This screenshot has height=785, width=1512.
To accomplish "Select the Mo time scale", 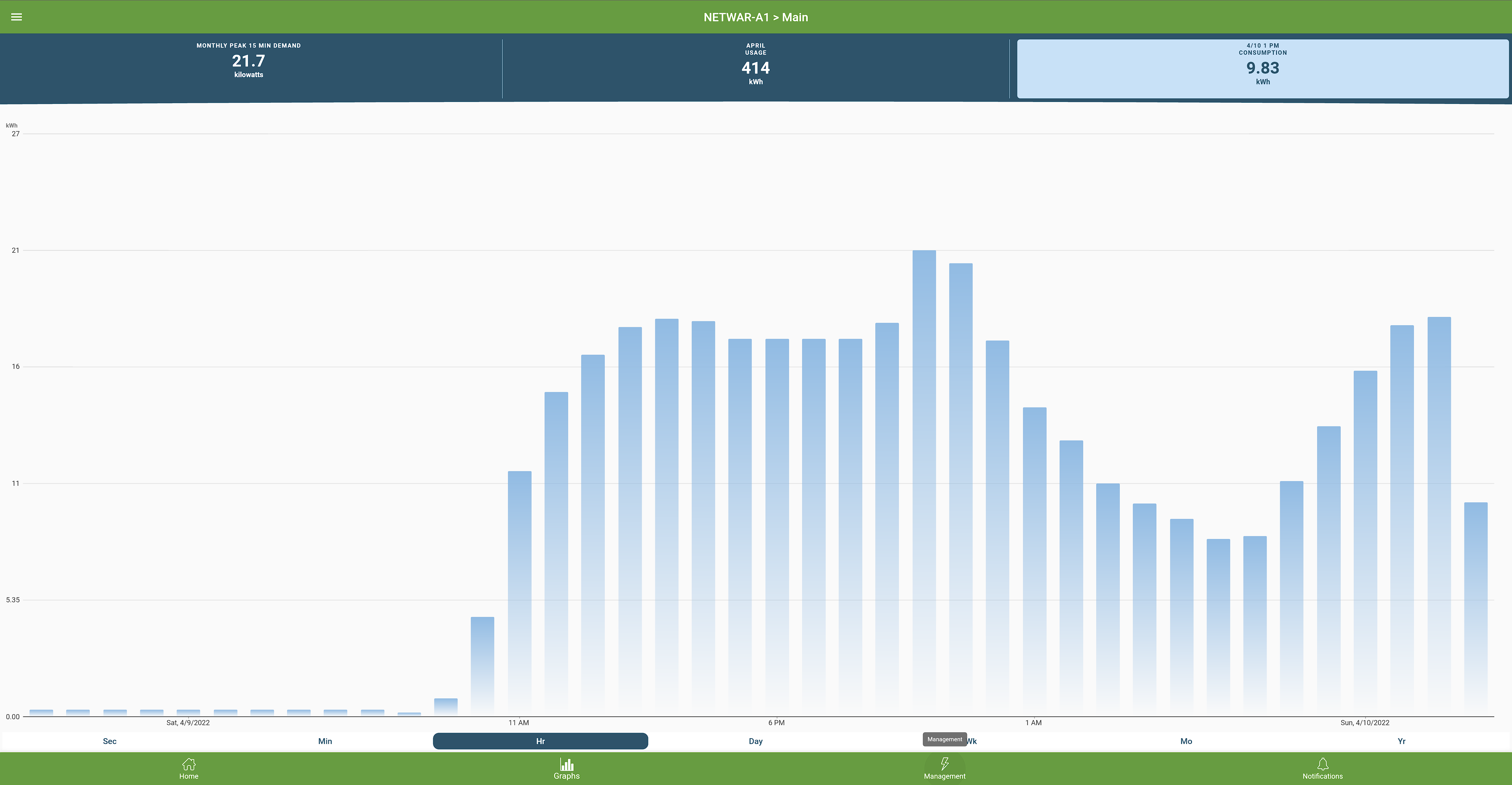I will tap(1186, 741).
